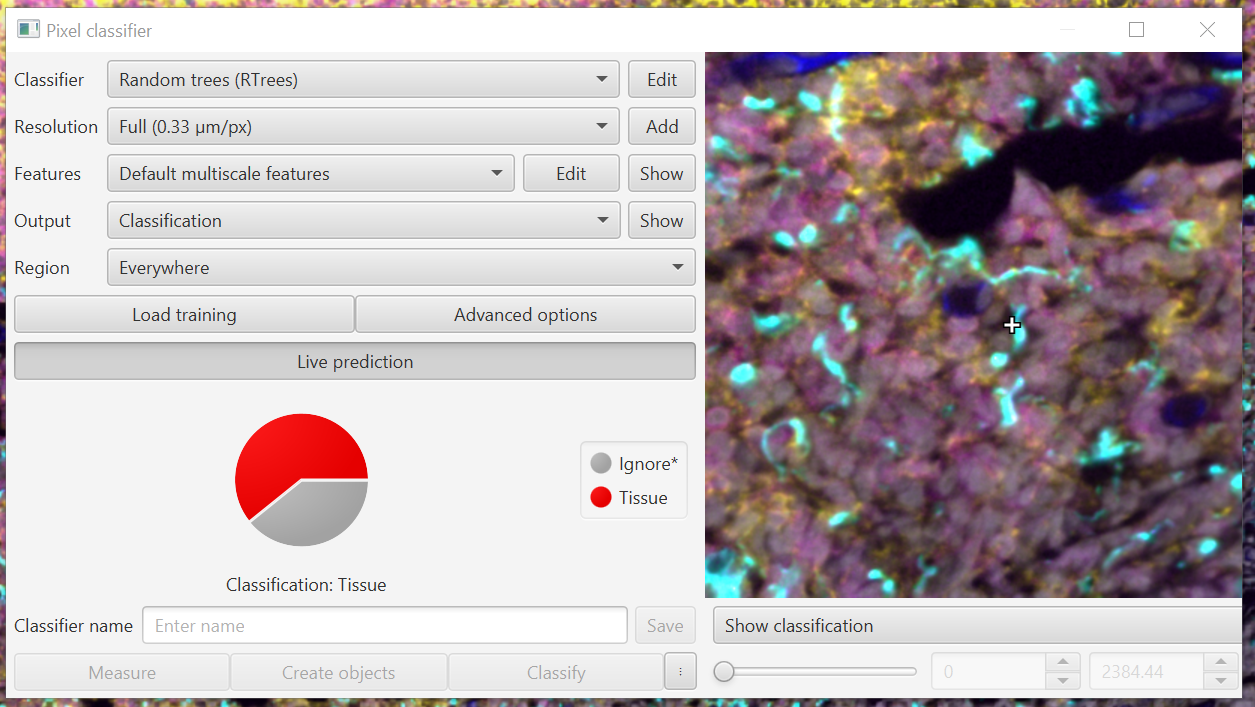1255x707 pixels.
Task: Edit the Random trees classifier settings
Action: [x=661, y=80]
